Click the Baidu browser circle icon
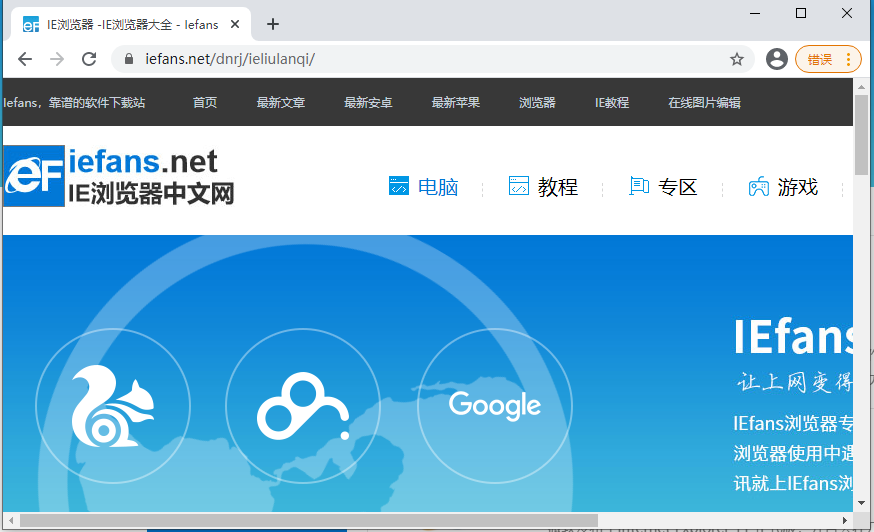Image resolution: width=874 pixels, height=532 pixels. (303, 405)
